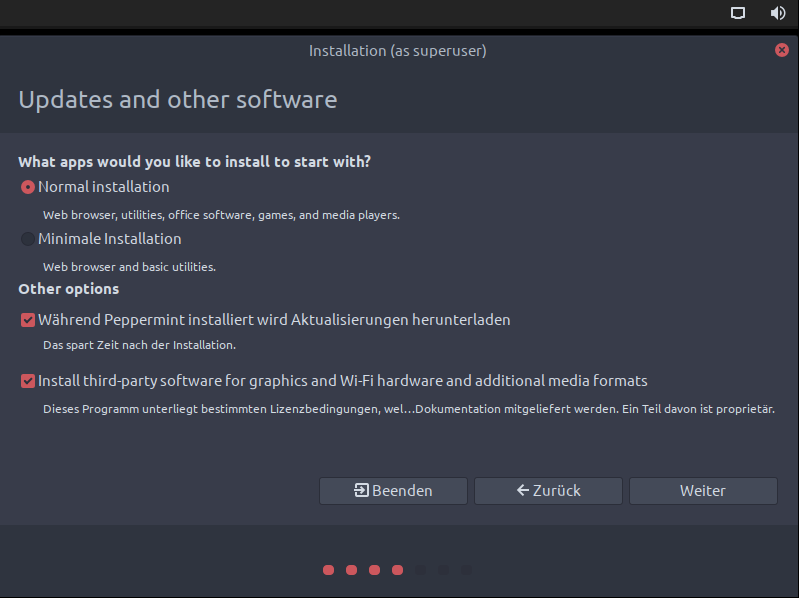Click the second red progress dot

(x=351, y=570)
